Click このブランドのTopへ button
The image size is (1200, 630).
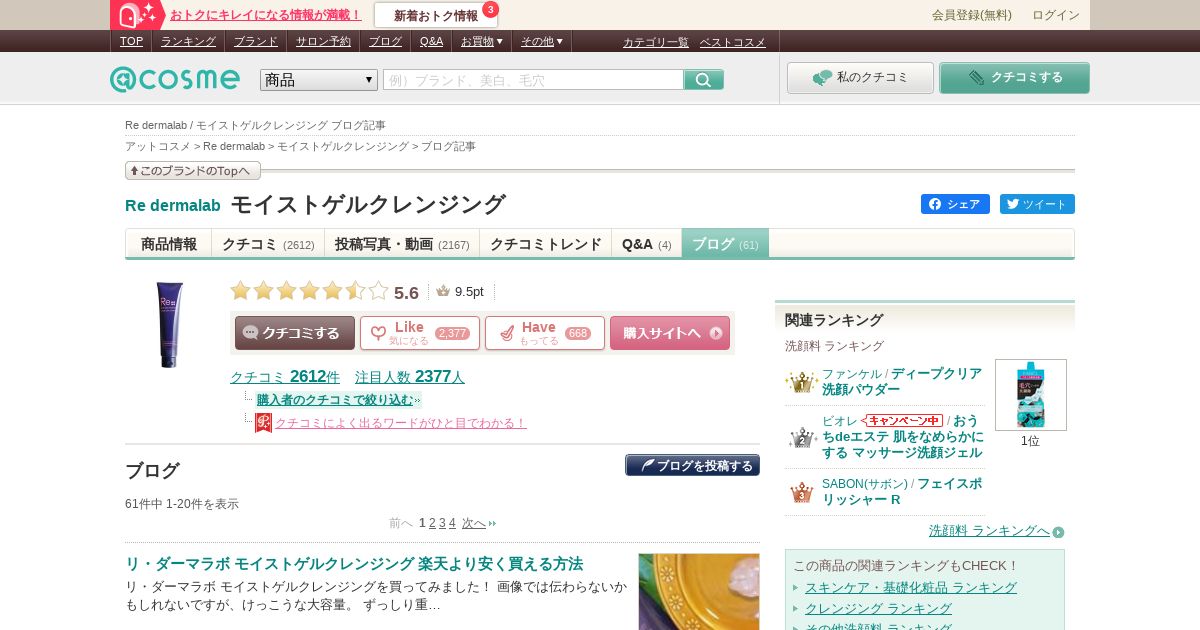(193, 171)
